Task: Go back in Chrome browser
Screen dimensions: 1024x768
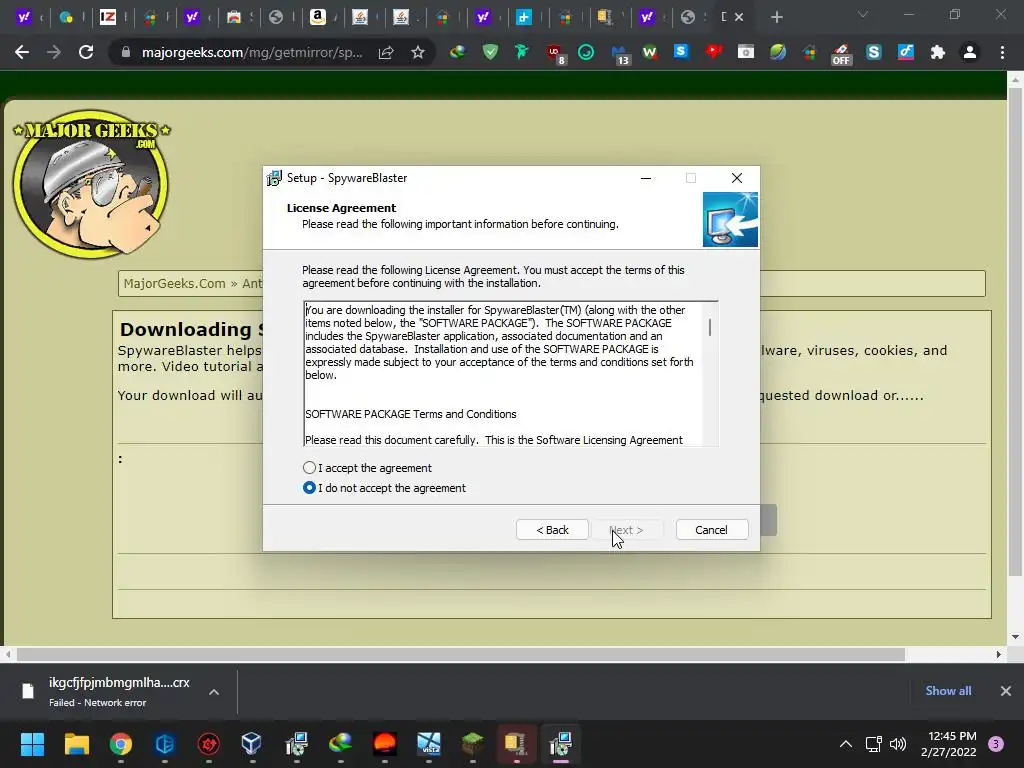Action: pos(22,52)
